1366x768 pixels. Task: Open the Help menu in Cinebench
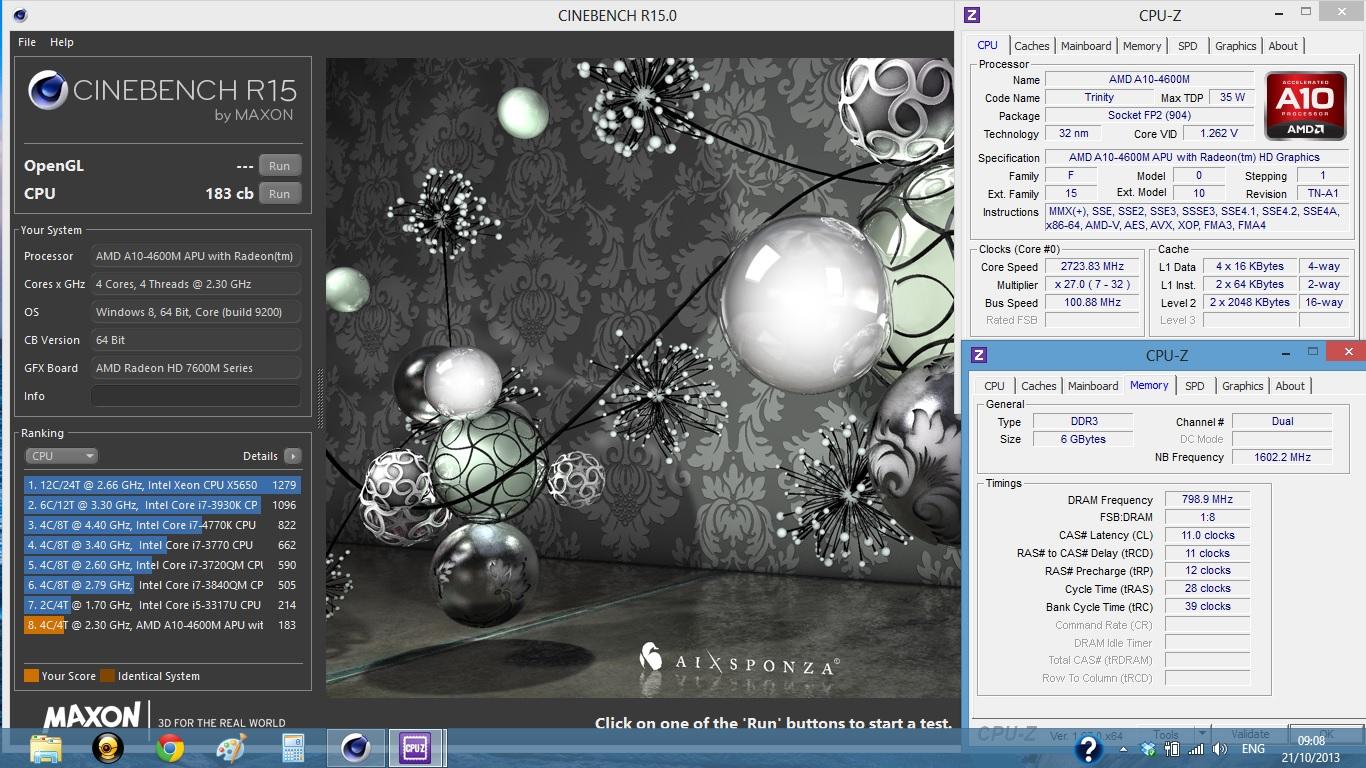click(x=62, y=42)
